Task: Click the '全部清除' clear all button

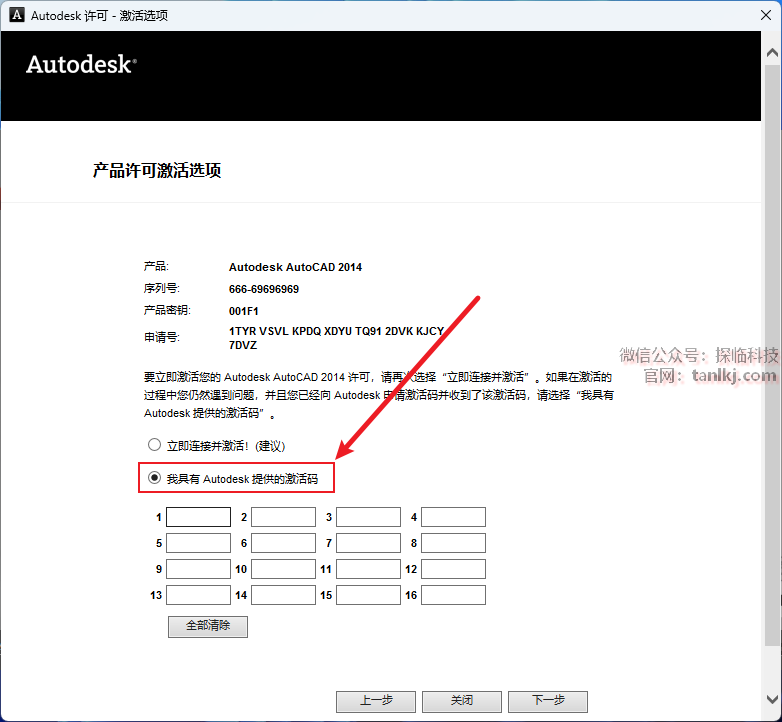Action: (x=208, y=627)
